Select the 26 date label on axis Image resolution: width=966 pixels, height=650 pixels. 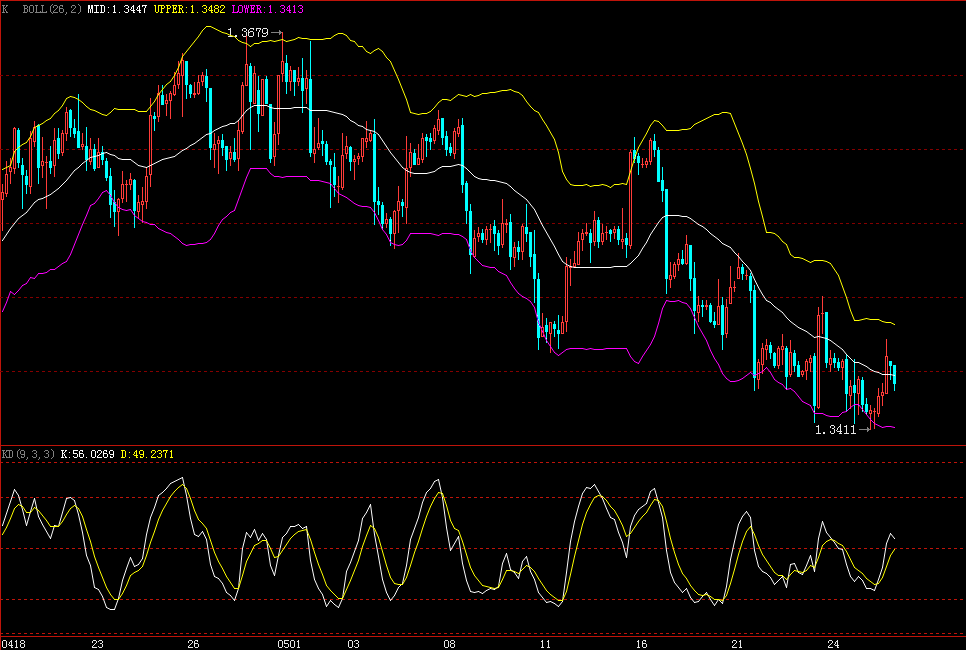coord(193,644)
